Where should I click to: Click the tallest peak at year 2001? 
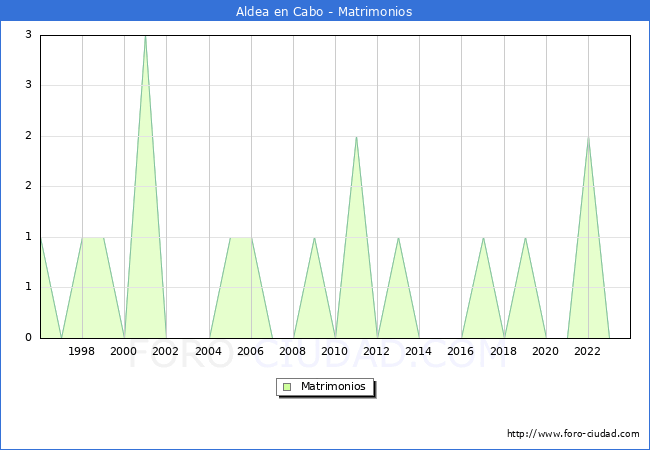point(145,37)
